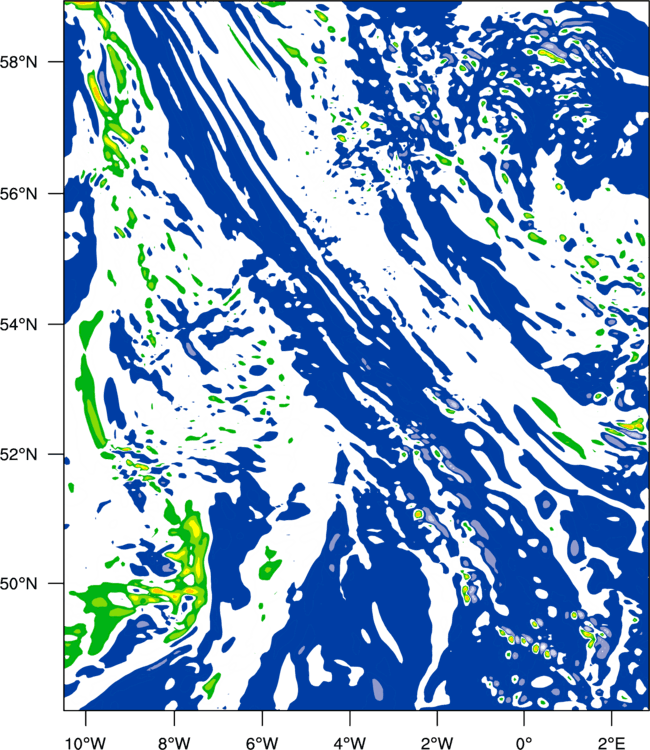Click the 10°W longitude label
The height and width of the screenshot is (750, 650).
tap(86, 743)
